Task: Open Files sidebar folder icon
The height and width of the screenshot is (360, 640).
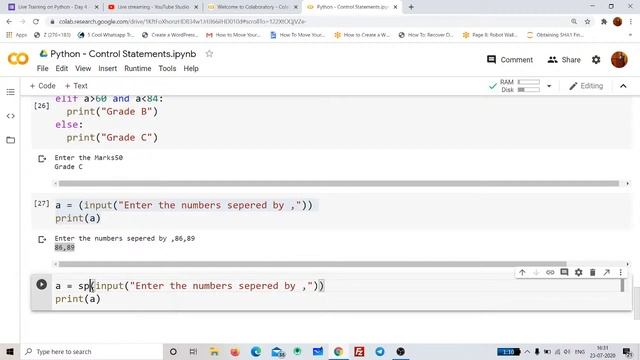Action: [11, 140]
